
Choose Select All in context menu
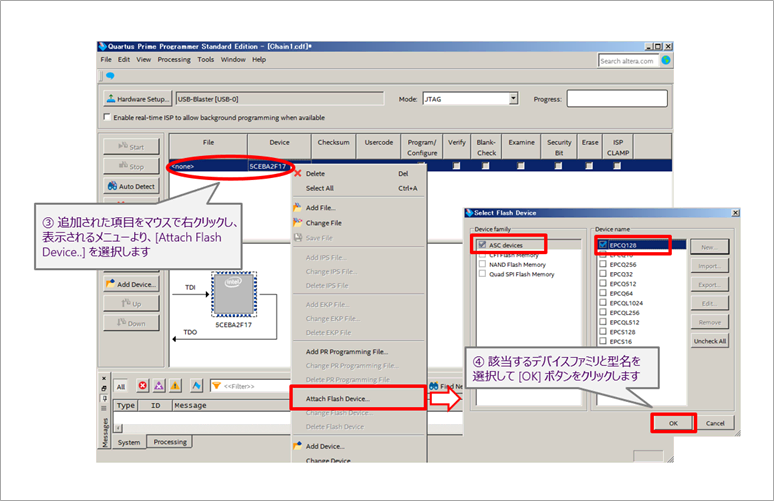point(358,188)
